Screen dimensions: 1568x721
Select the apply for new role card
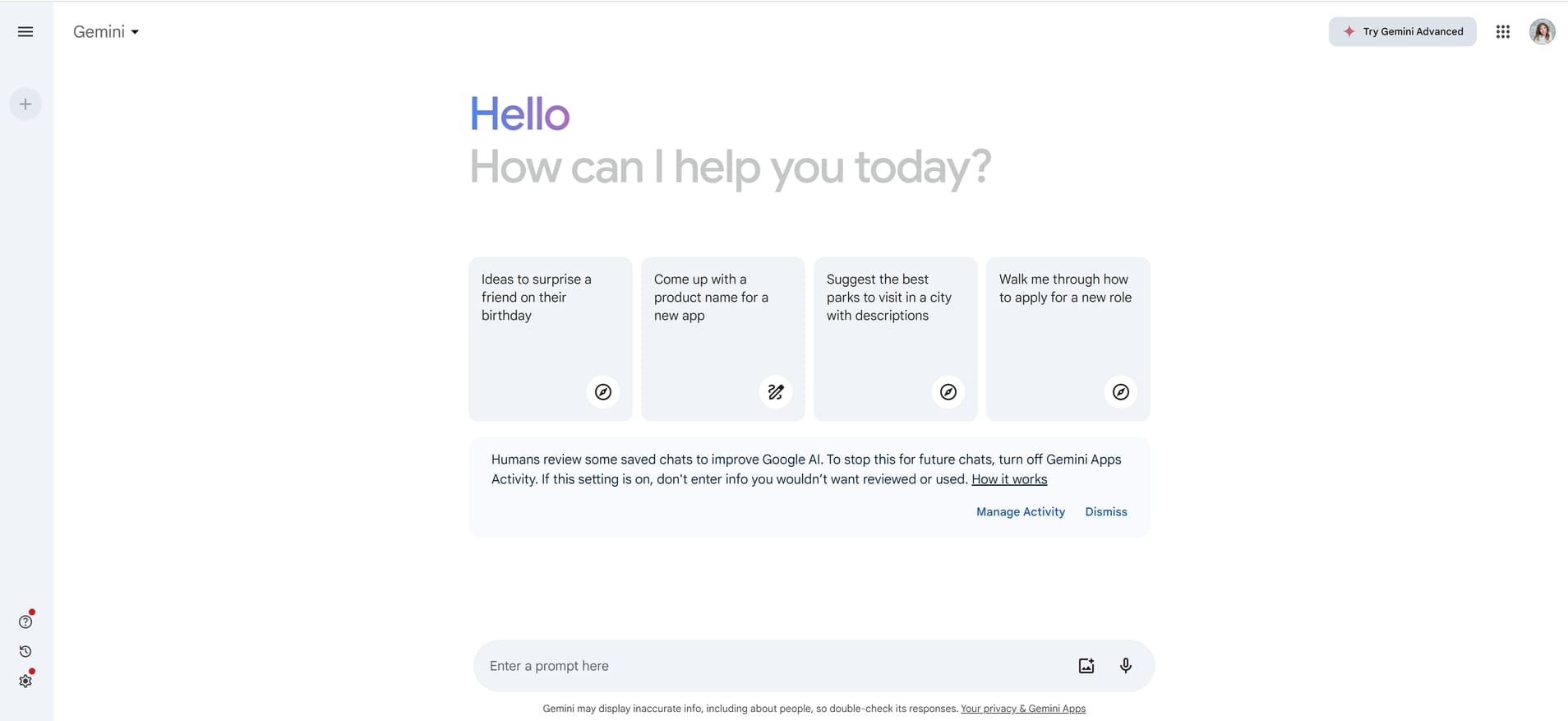1068,339
